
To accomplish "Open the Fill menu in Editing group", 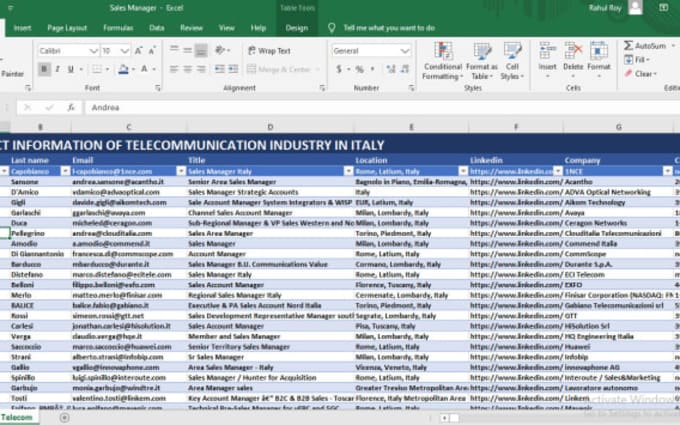I will (636, 60).
